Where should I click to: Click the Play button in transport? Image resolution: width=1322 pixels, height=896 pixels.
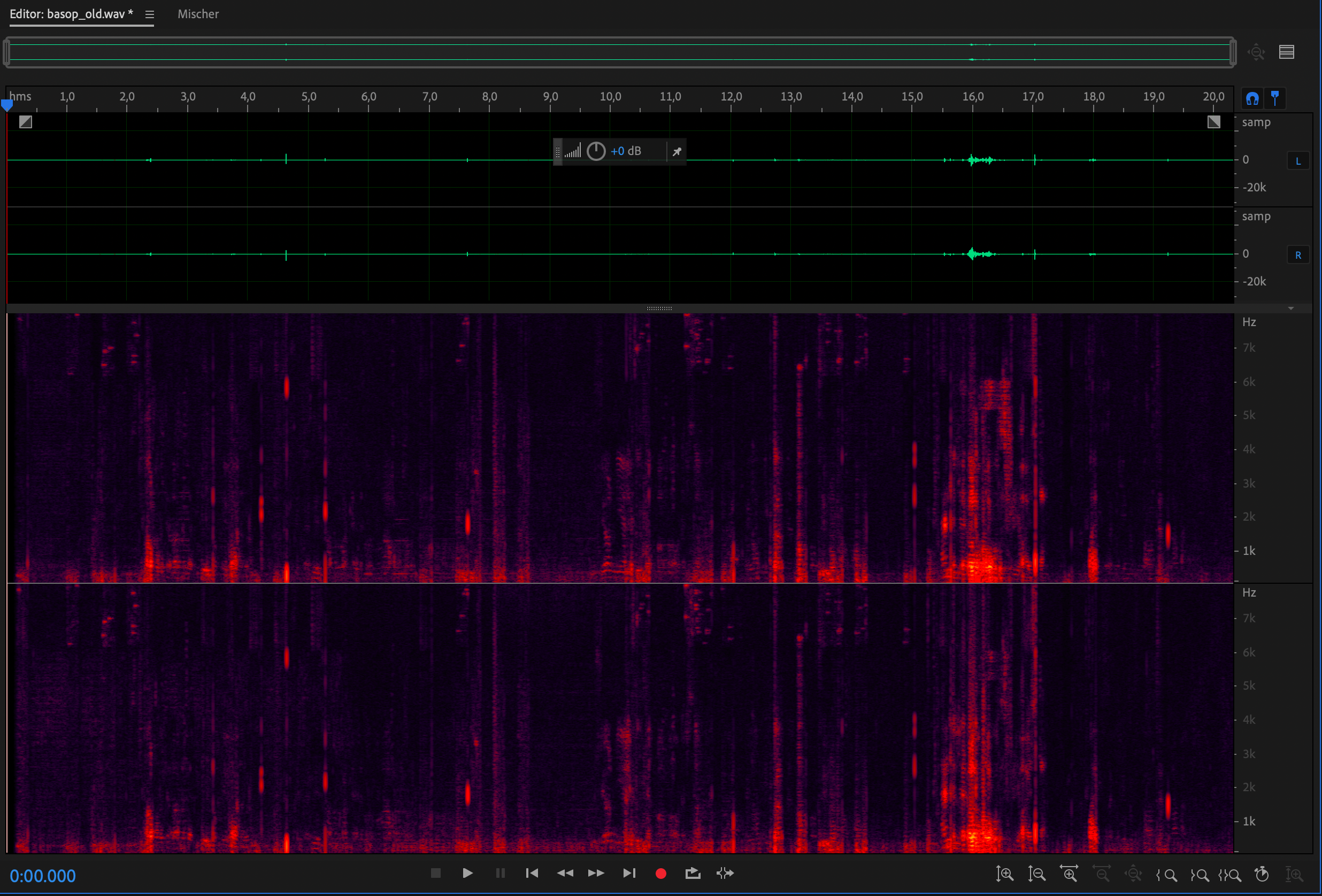pyautogui.click(x=467, y=872)
